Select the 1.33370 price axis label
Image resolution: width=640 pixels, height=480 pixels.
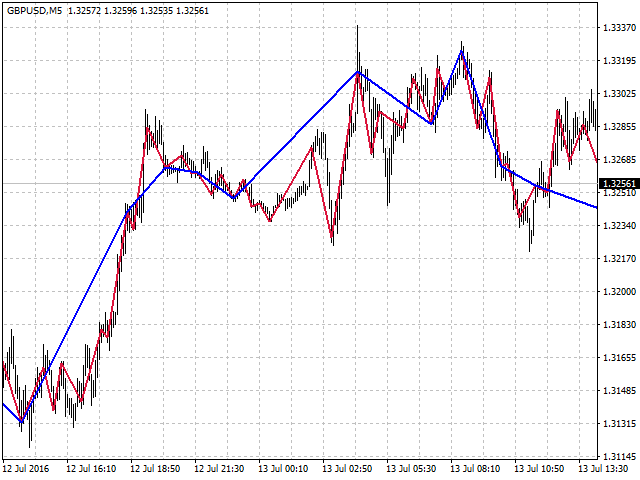[x=619, y=28]
